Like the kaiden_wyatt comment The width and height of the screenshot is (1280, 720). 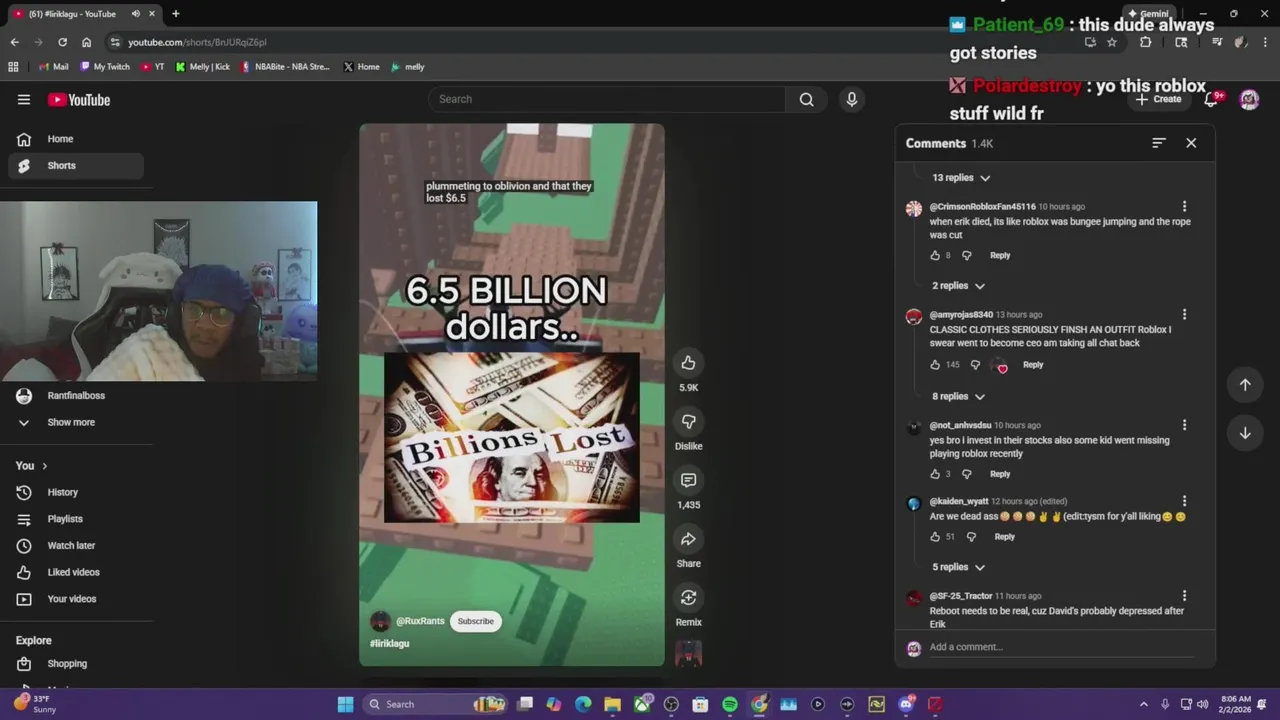click(x=935, y=537)
